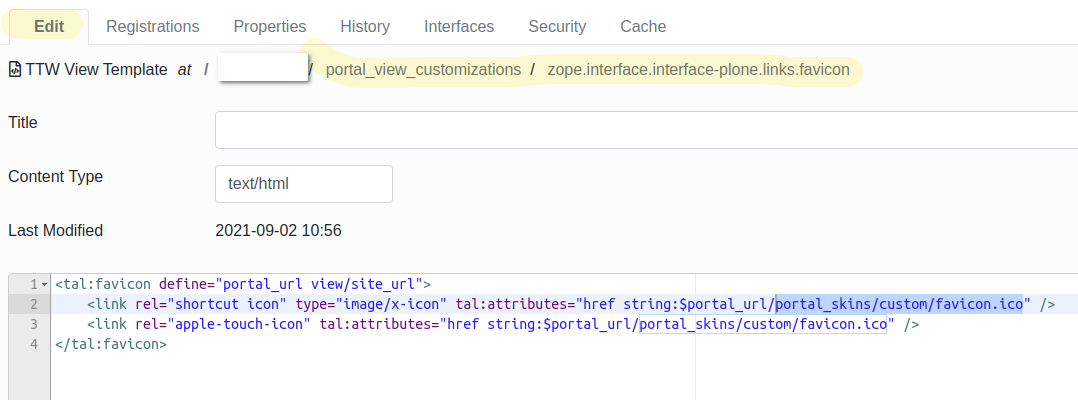View the History tab
This screenshot has height=400, width=1078.
(x=365, y=27)
